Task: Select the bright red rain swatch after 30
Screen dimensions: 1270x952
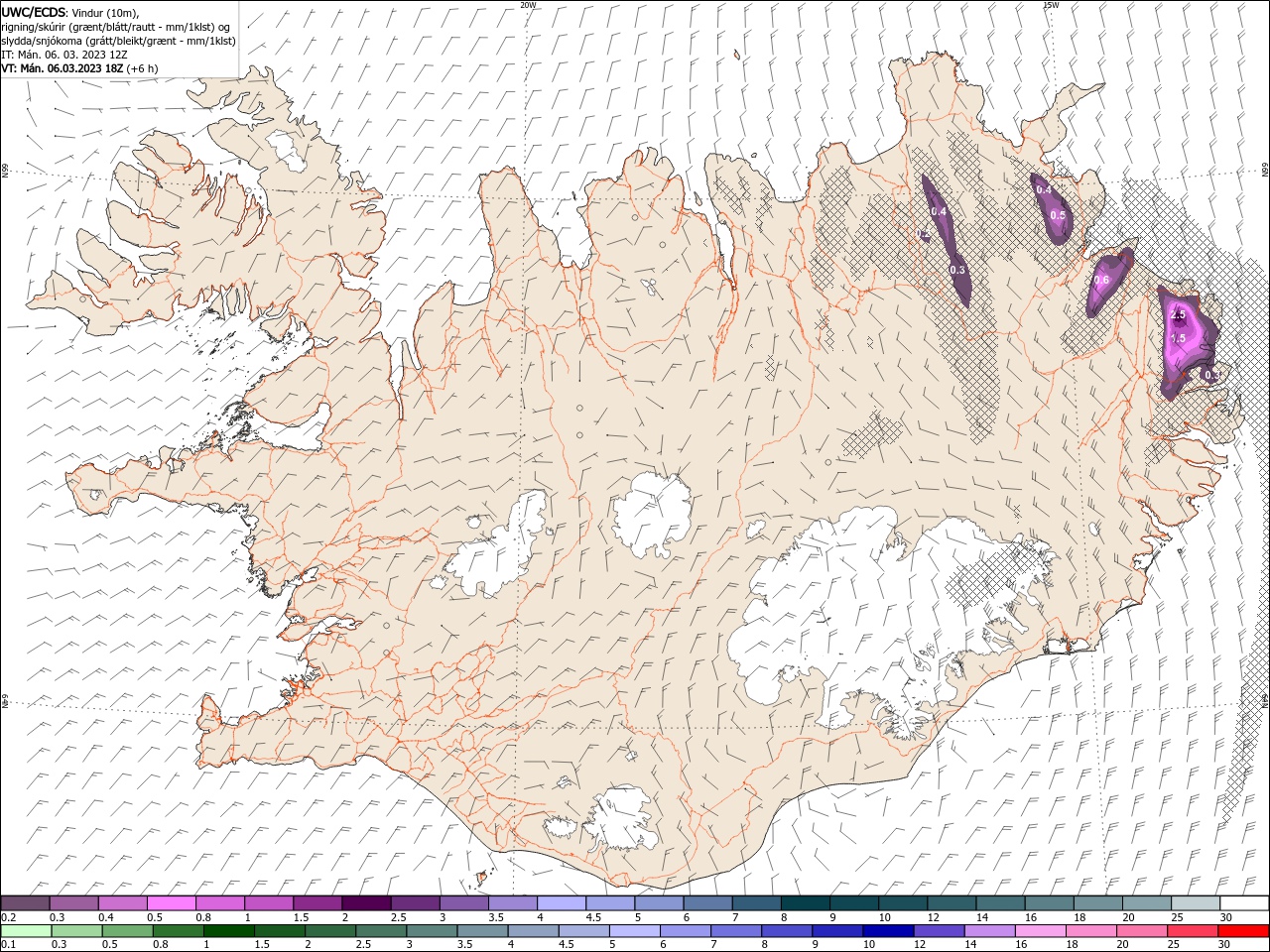Action: 1242,931
